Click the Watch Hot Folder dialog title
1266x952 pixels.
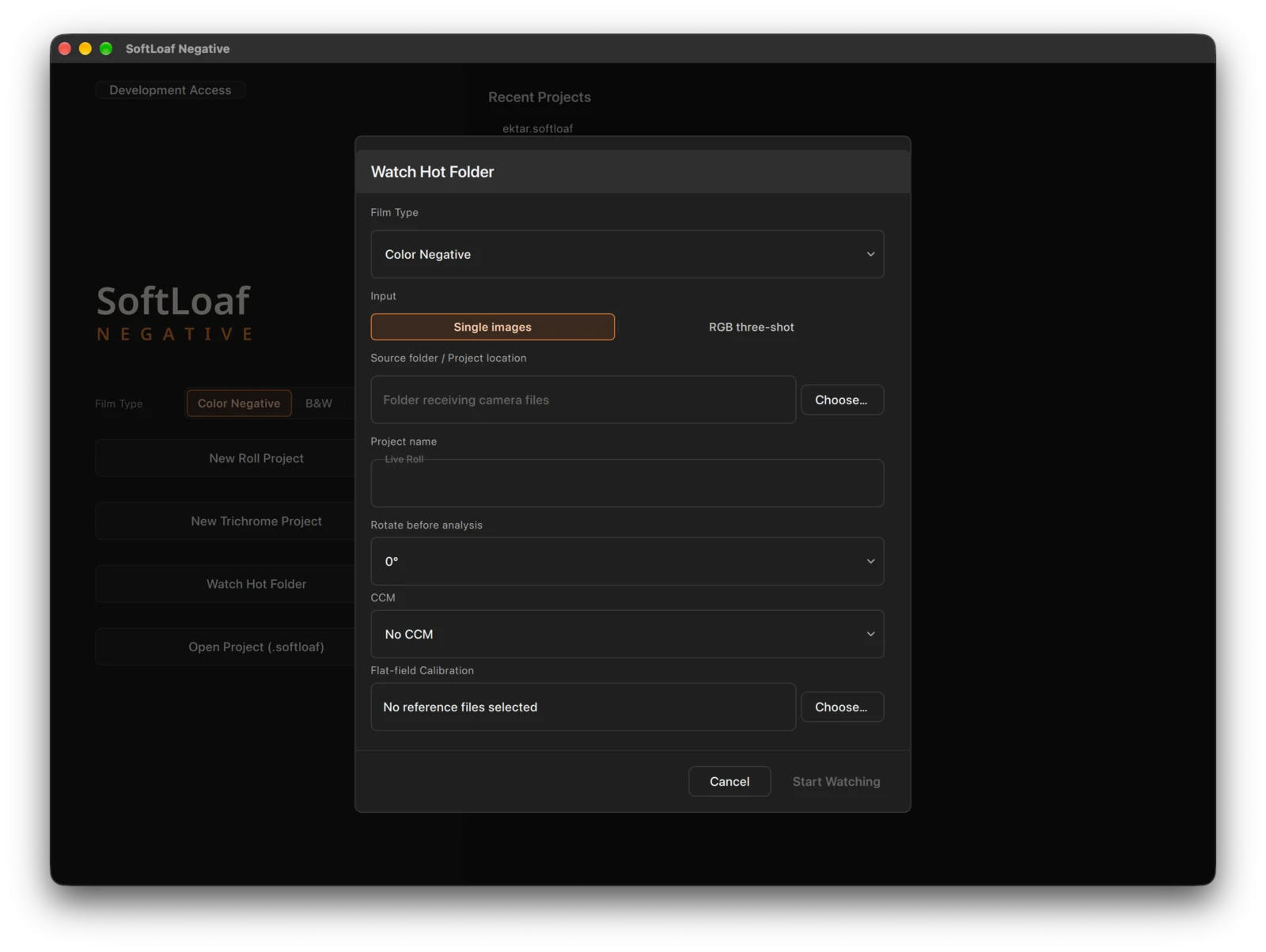[432, 172]
